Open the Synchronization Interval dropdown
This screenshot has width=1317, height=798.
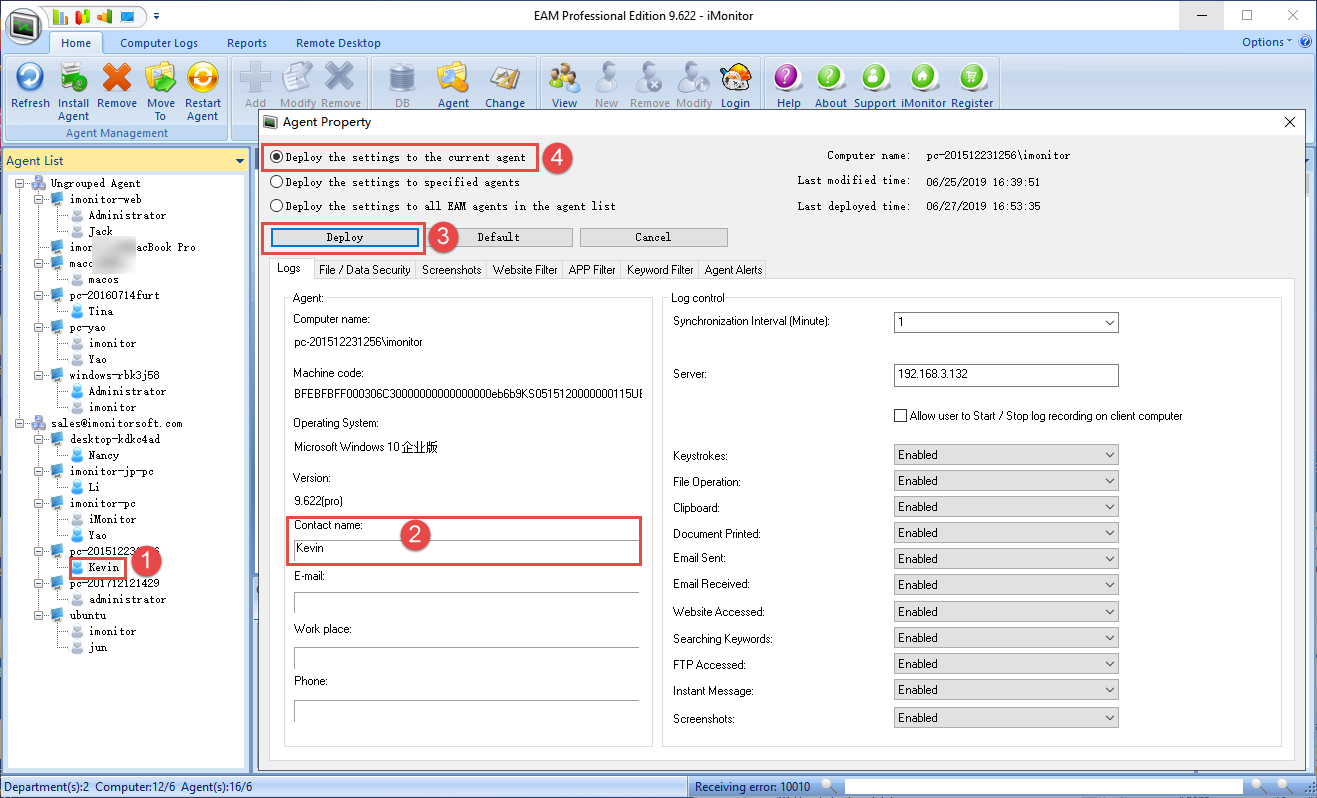pos(1109,323)
